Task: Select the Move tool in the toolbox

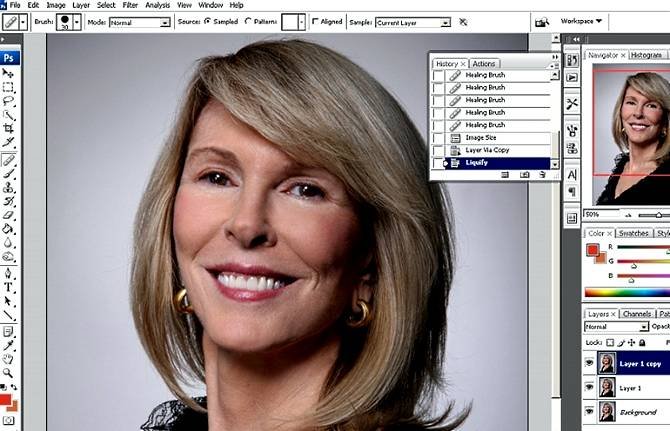Action: (9, 73)
